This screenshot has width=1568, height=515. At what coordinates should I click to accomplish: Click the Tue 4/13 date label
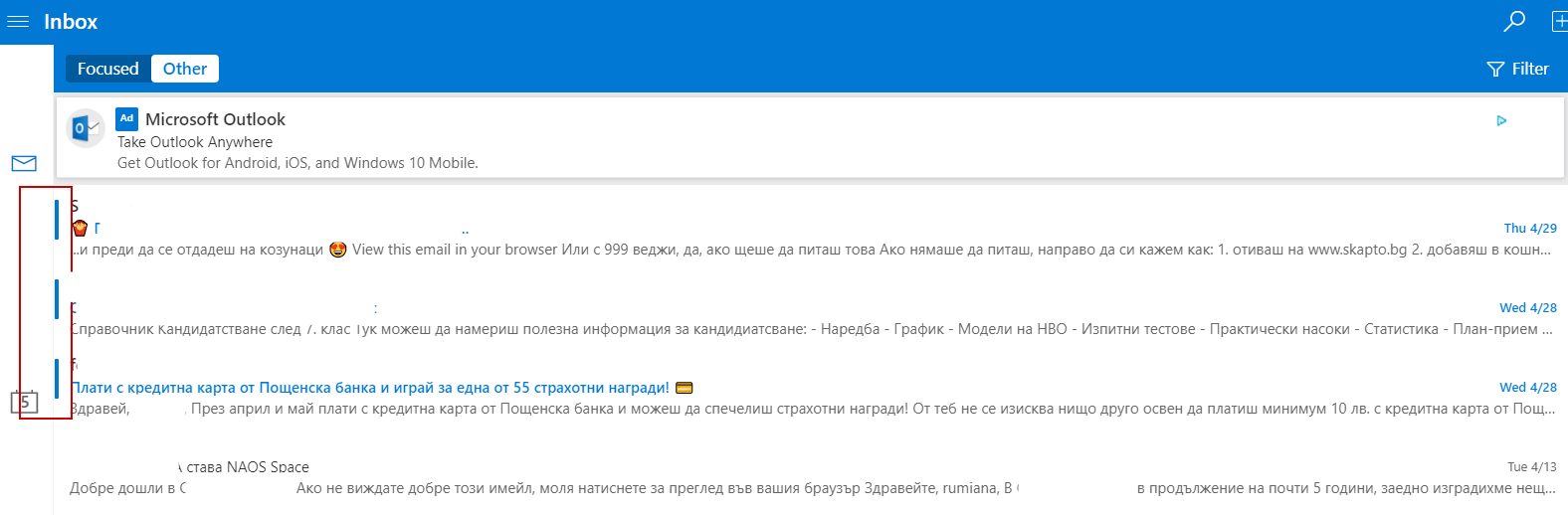1531,467
